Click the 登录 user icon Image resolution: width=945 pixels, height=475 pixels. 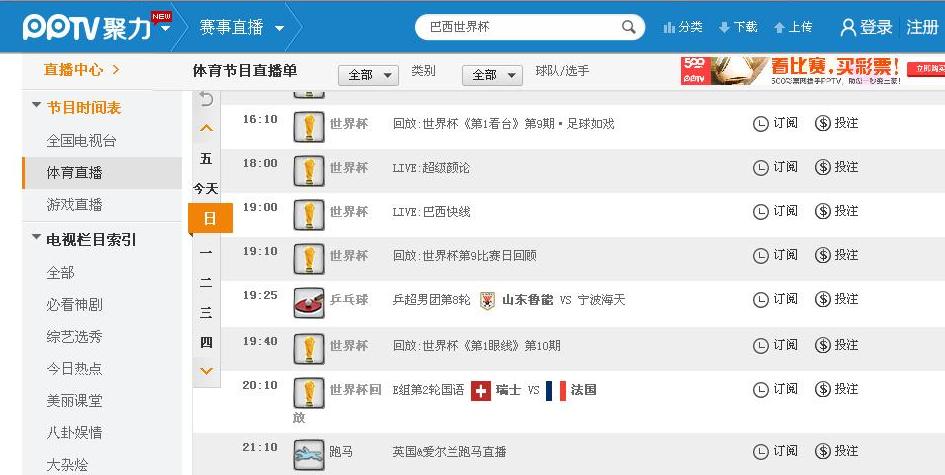tap(848, 27)
